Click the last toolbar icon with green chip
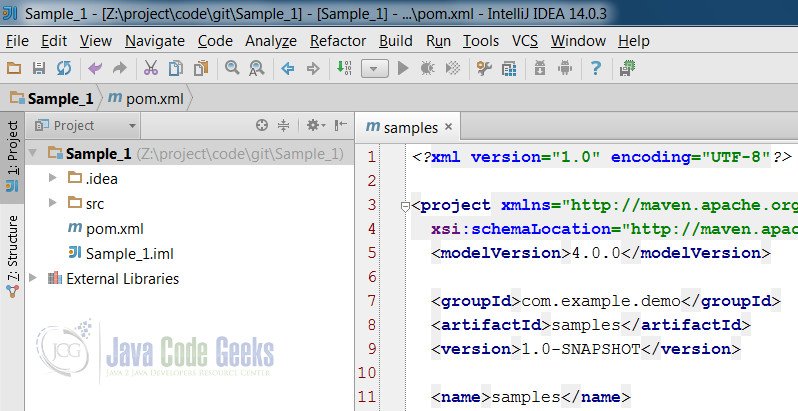Screen dimensions: 798x411 (628, 68)
